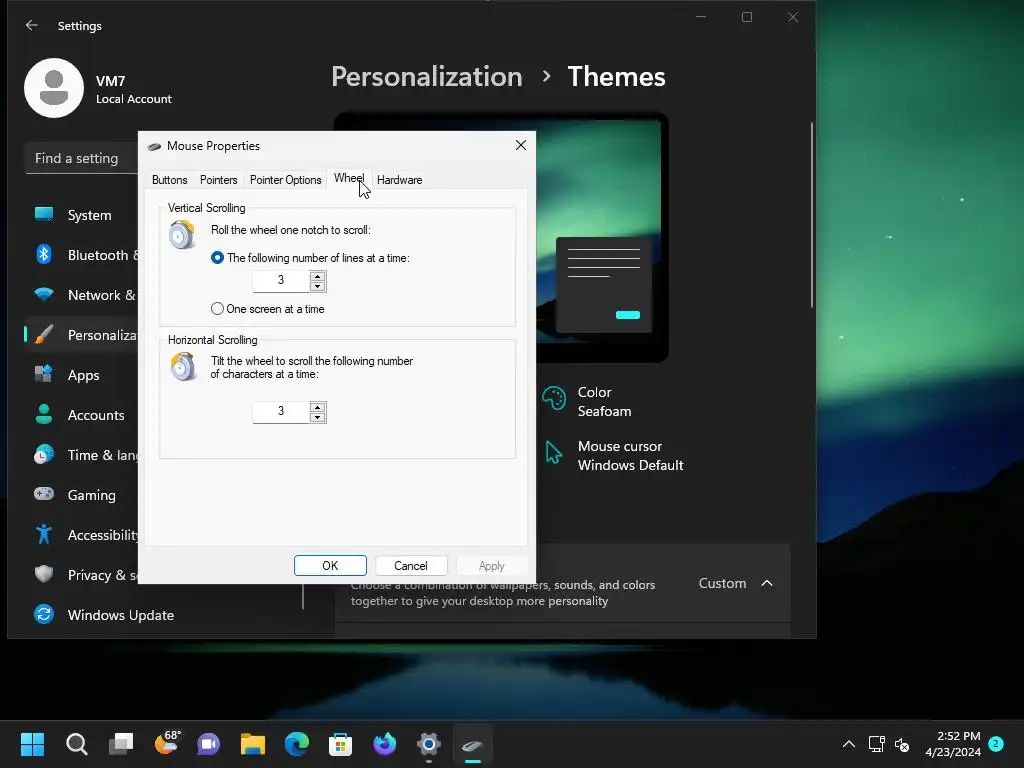Open the Color Seafoam theme option
The image size is (1024, 768).
(x=587, y=402)
